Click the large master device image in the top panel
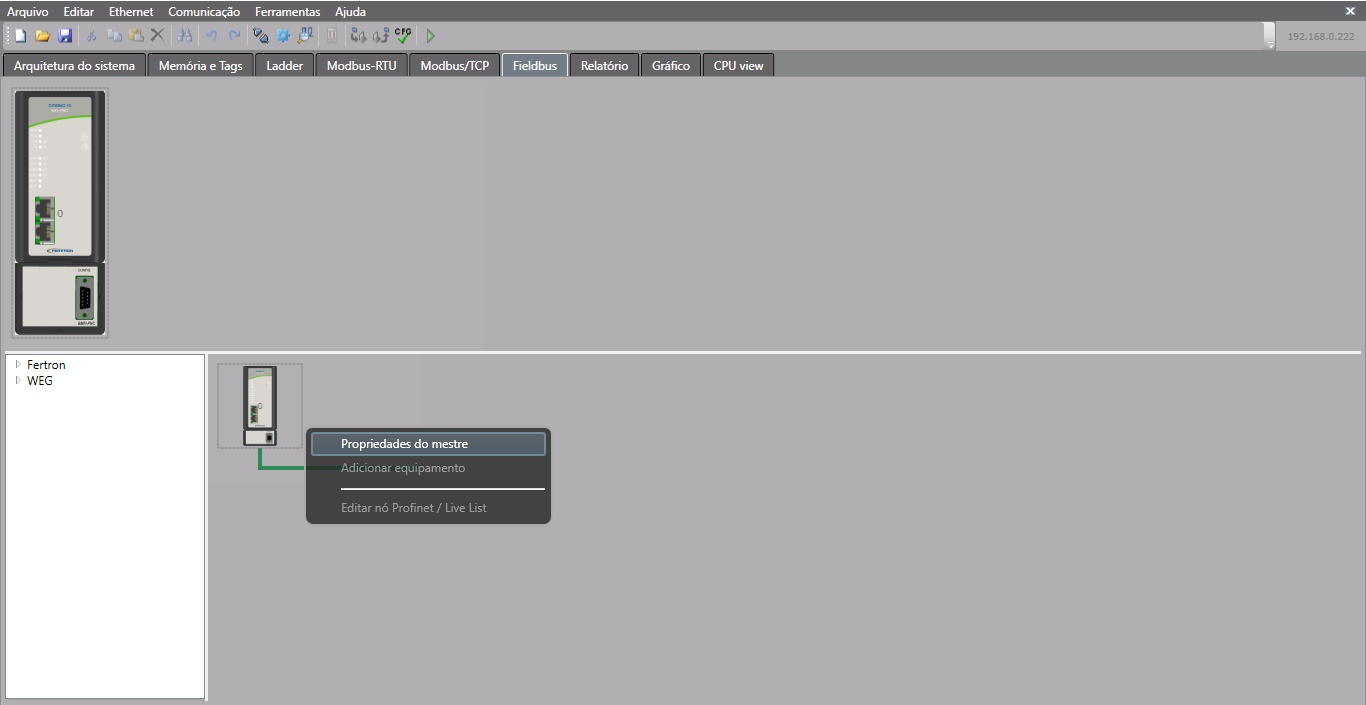The width and height of the screenshot is (1366, 705). [60, 212]
